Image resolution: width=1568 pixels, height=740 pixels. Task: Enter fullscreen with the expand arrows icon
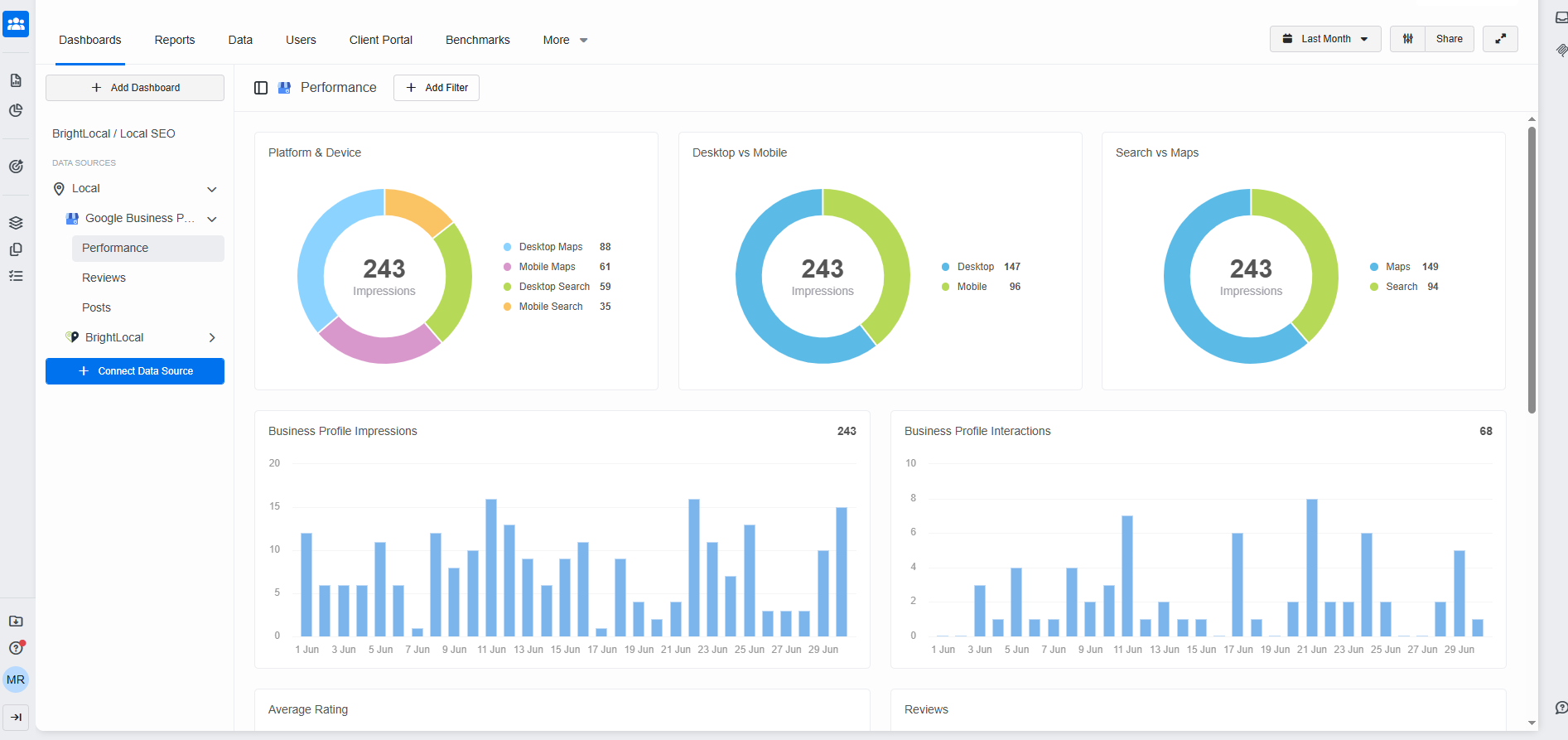click(1500, 39)
